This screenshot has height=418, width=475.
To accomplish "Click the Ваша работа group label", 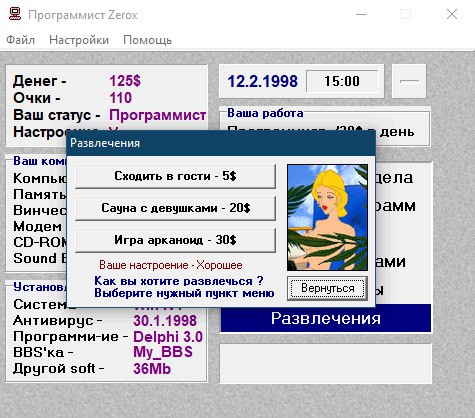I will [265, 113].
